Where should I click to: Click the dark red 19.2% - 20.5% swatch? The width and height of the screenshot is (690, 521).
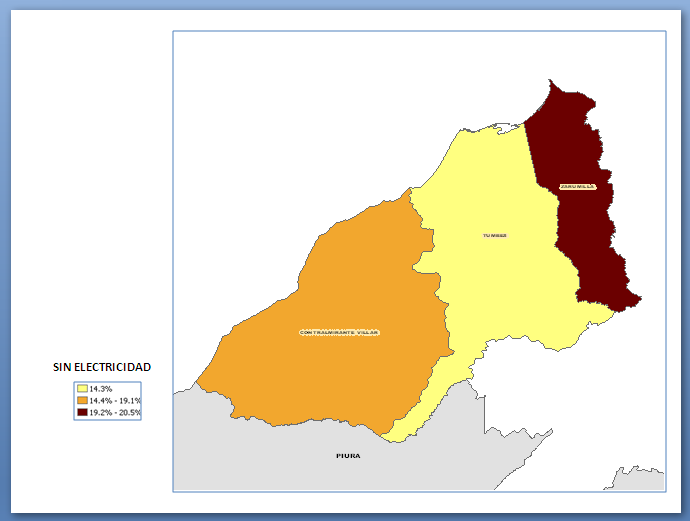point(82,412)
